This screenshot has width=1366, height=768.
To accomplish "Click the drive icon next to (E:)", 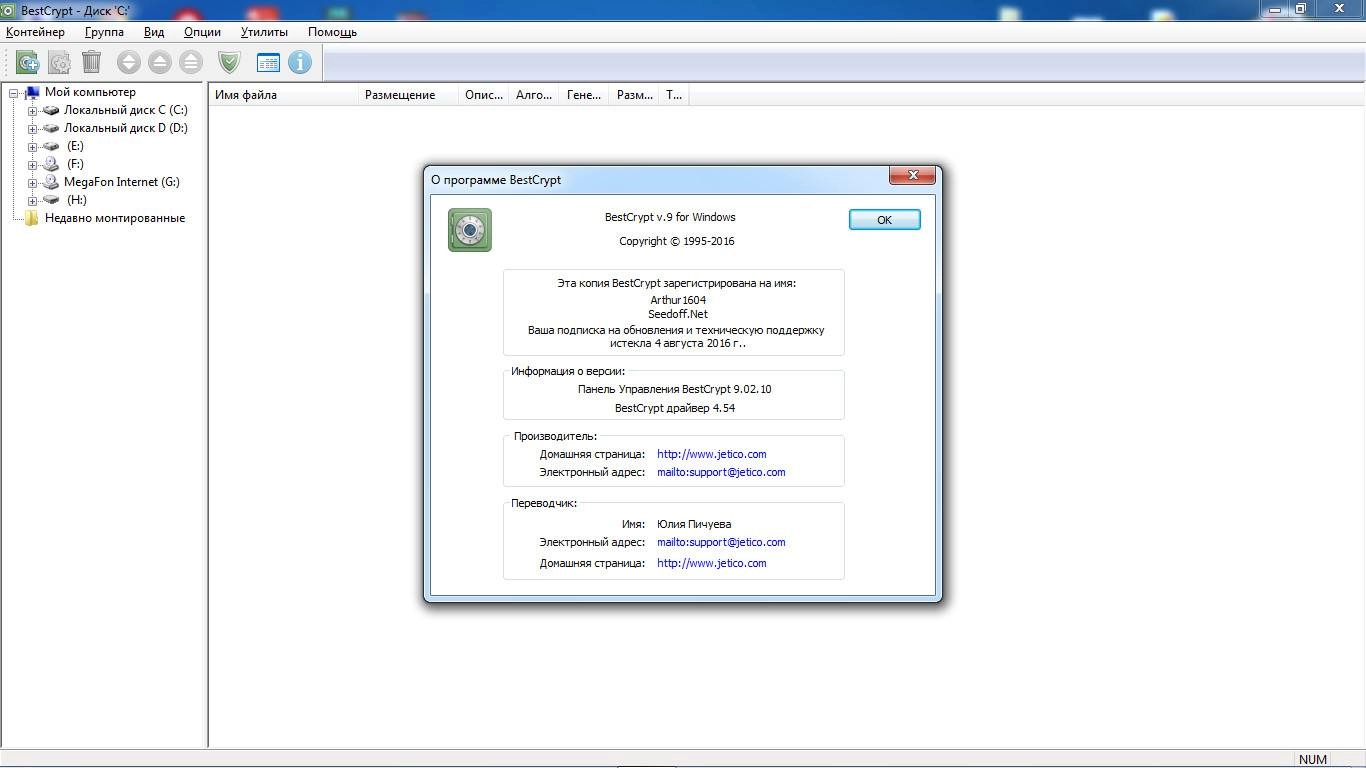I will coord(51,146).
